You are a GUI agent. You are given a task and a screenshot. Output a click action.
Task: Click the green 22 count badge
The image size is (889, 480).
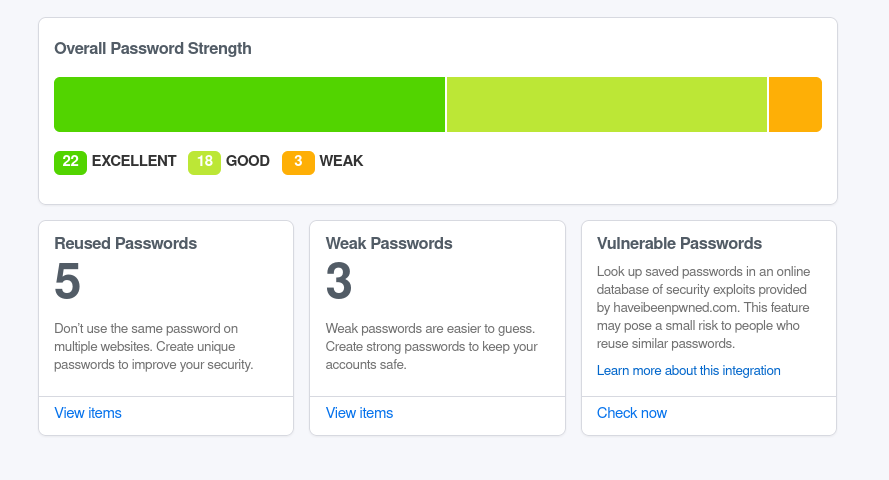pos(70,162)
